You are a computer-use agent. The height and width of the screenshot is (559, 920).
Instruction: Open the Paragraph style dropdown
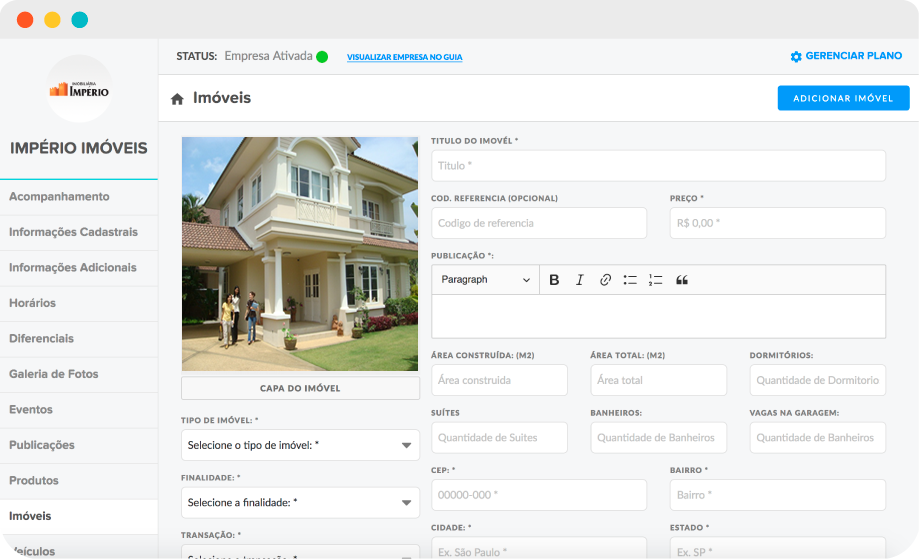coord(485,280)
